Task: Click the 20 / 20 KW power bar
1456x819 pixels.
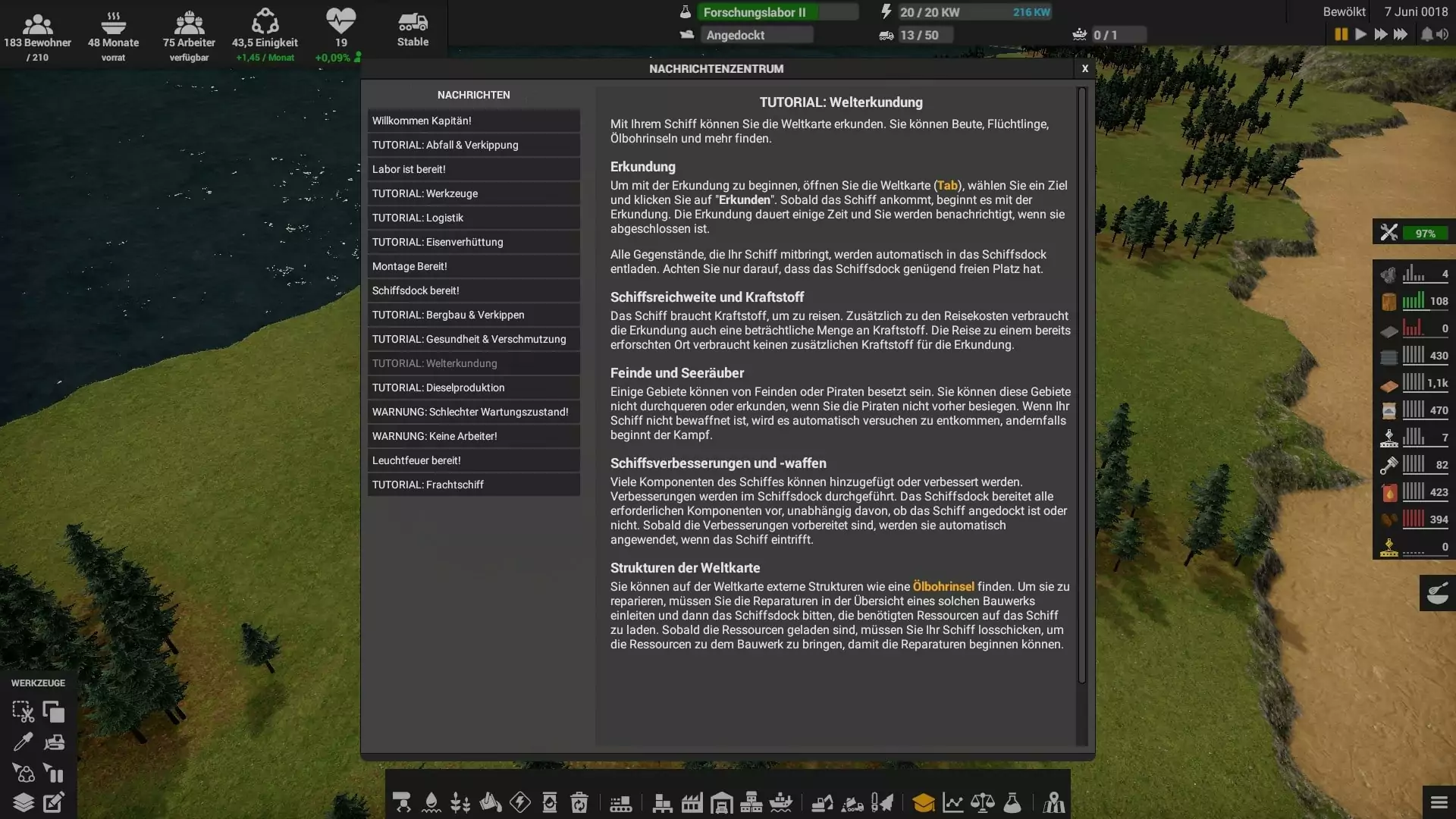Action: [x=974, y=12]
